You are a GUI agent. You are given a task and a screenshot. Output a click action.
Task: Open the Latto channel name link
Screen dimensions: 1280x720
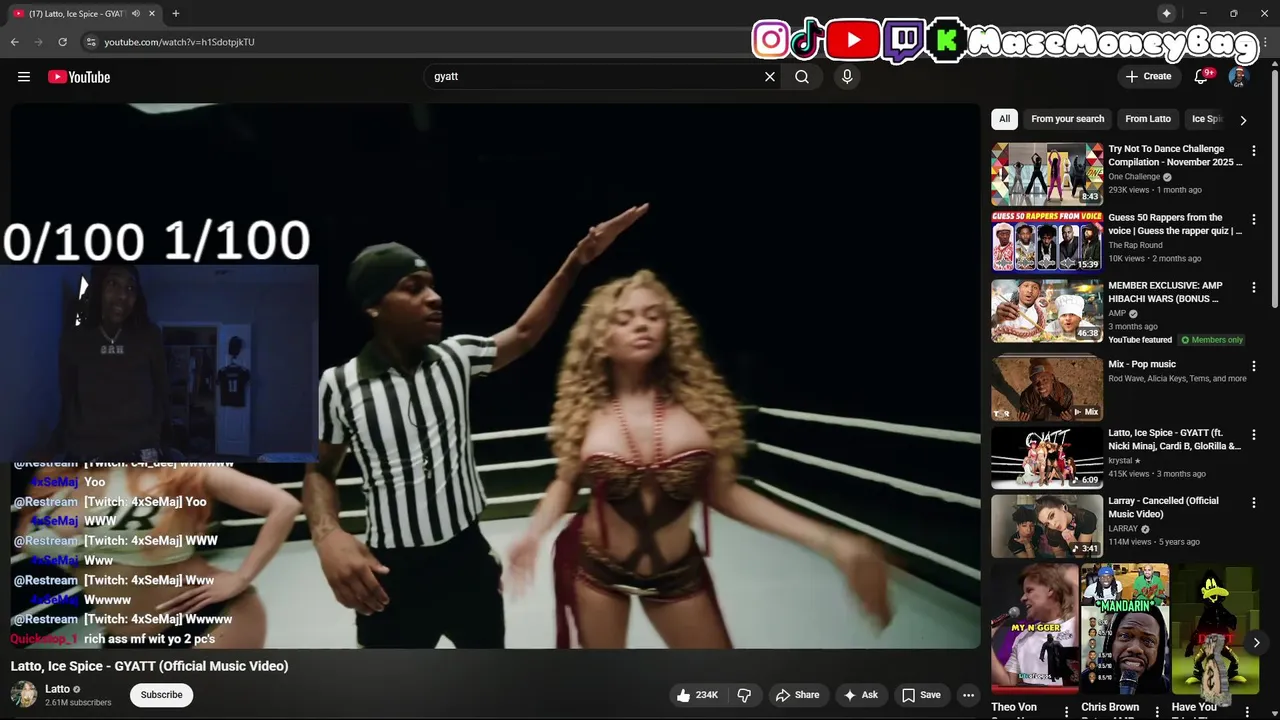pos(58,689)
